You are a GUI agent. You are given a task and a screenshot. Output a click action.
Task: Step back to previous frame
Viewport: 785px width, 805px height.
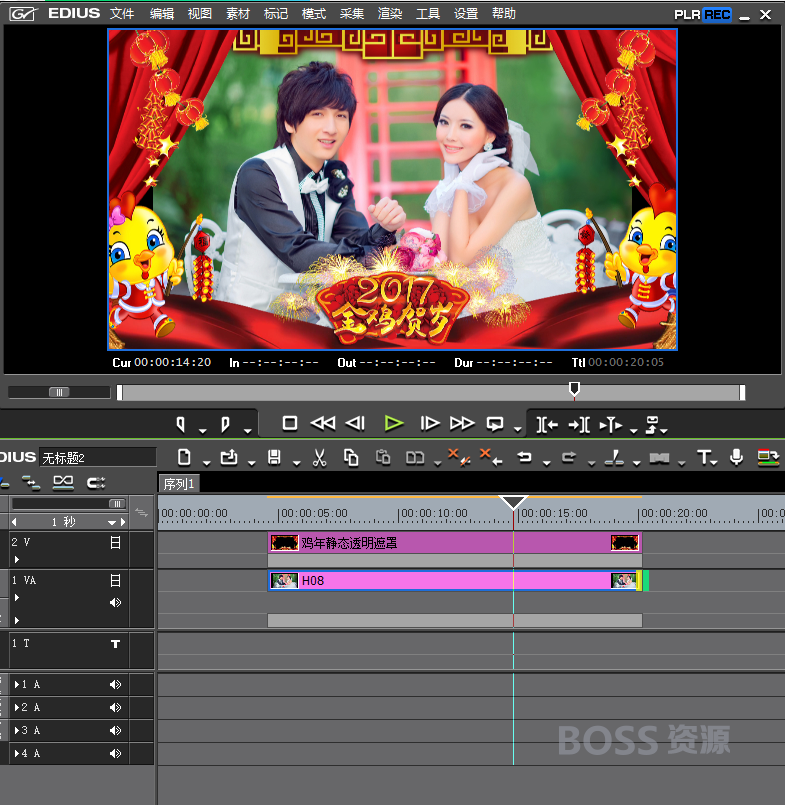point(355,424)
